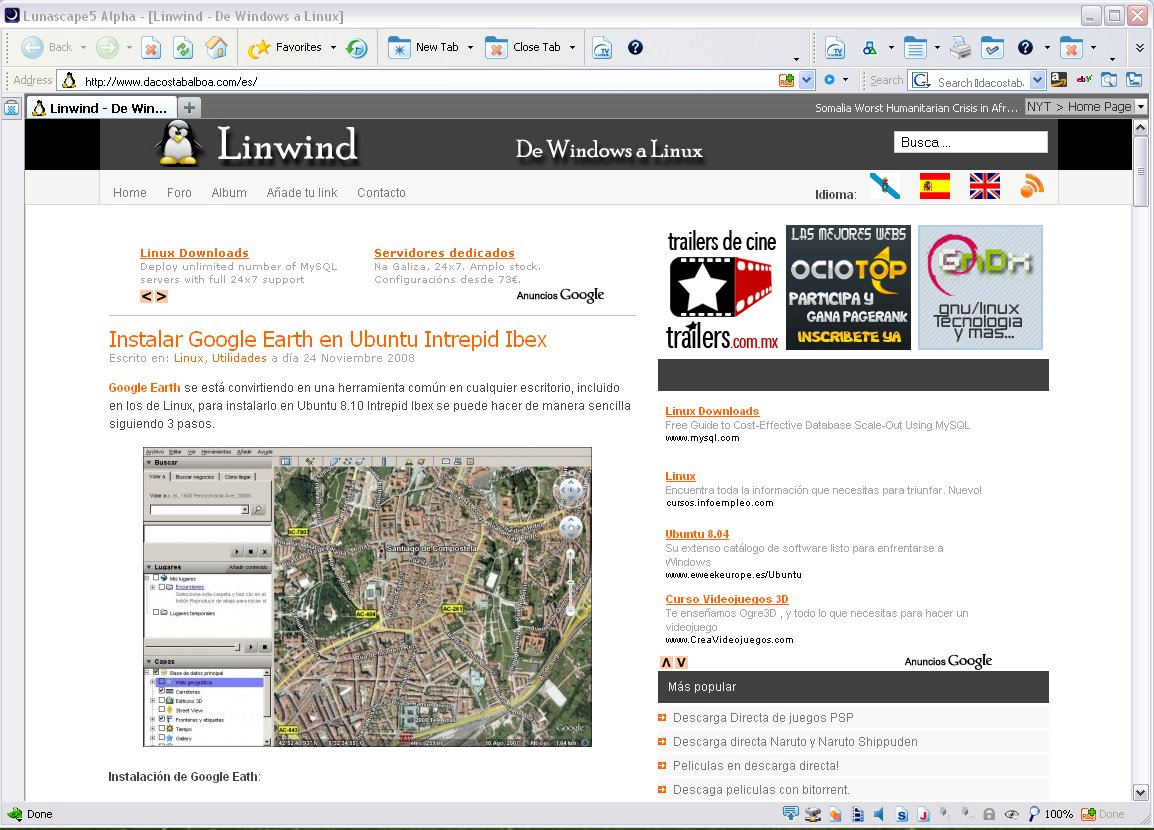This screenshot has height=830, width=1154.
Task: Switch language with the UK flag
Action: (985, 186)
